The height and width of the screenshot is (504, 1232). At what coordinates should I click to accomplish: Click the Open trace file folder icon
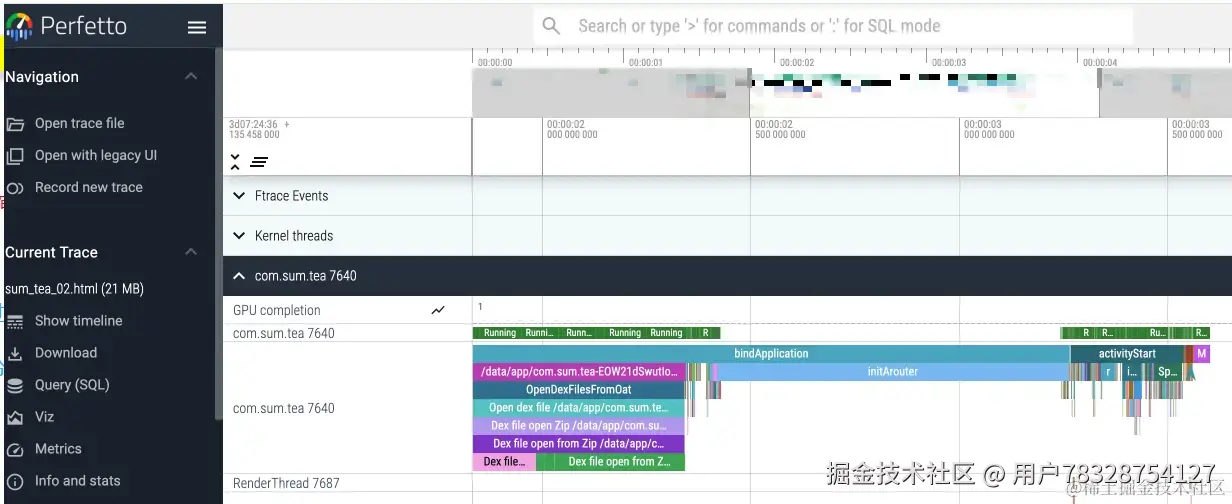click(x=15, y=124)
